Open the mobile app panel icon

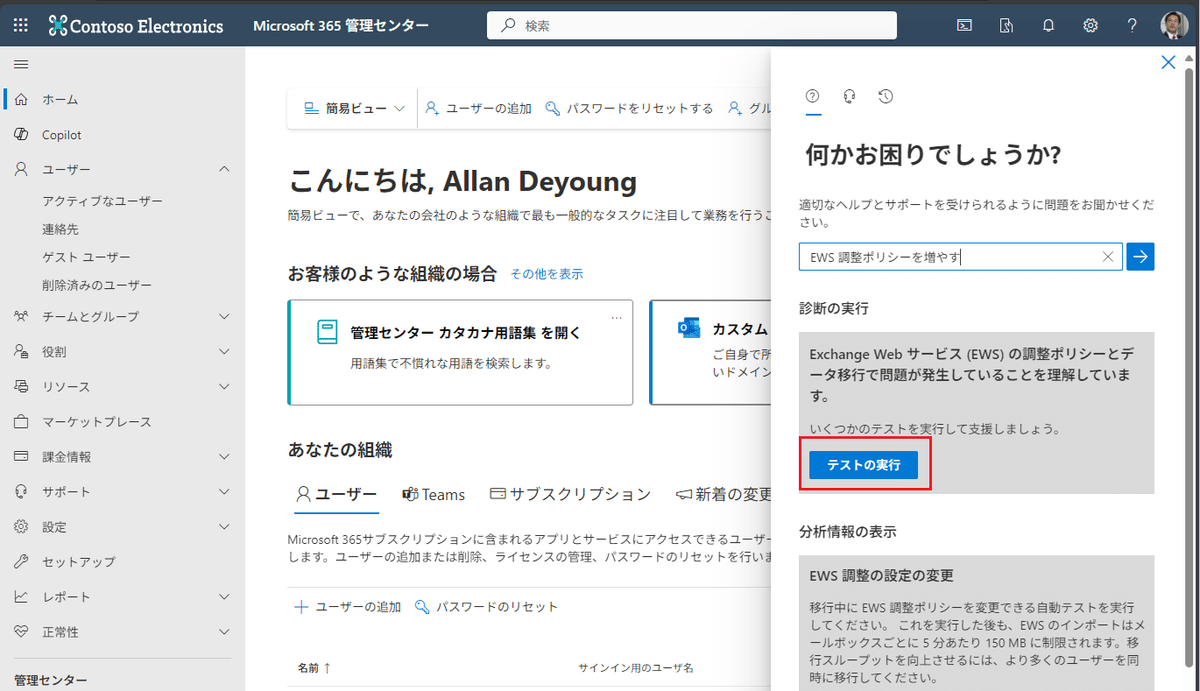(1006, 25)
